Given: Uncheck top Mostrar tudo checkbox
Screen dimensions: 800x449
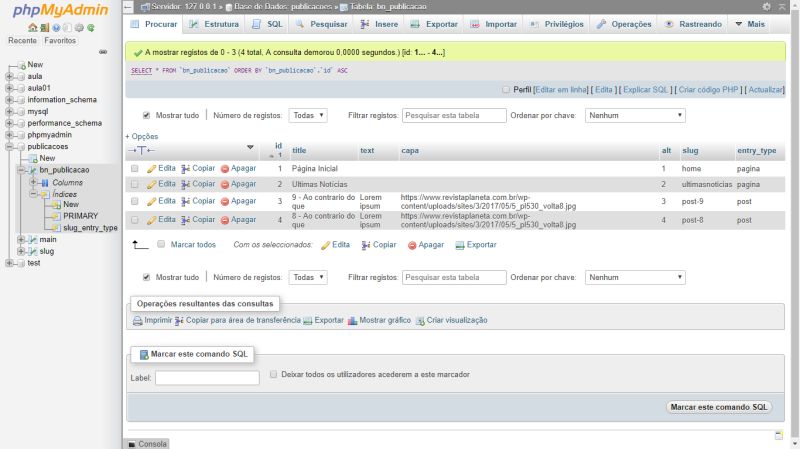Looking at the screenshot, I should (146, 115).
